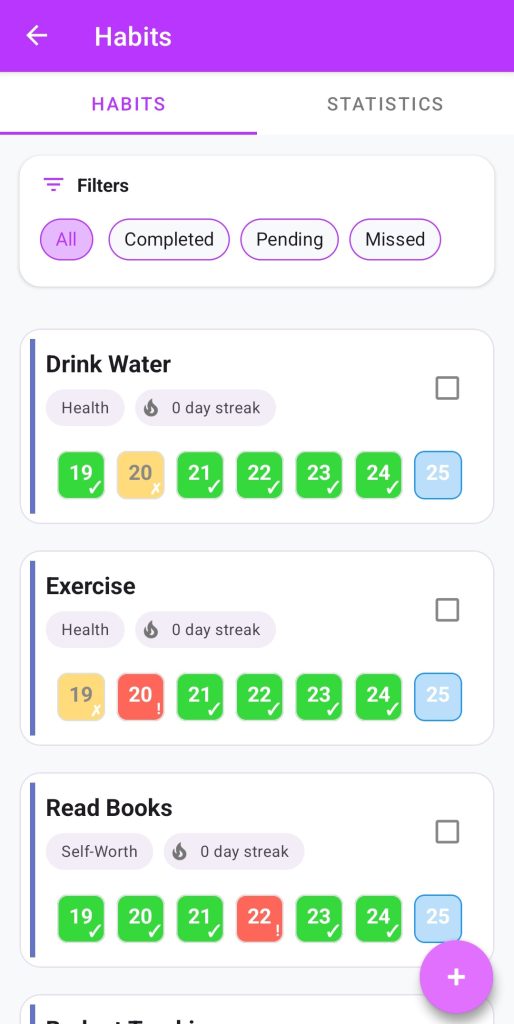Tap the floating plus add-habit button

tap(456, 977)
